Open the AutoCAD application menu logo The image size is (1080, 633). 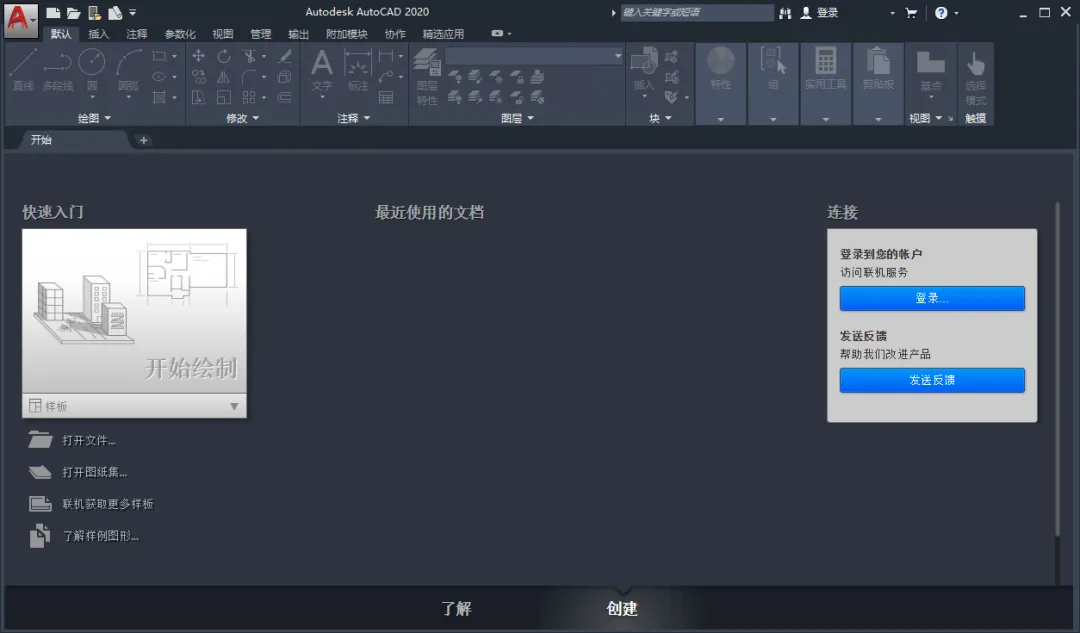point(20,19)
